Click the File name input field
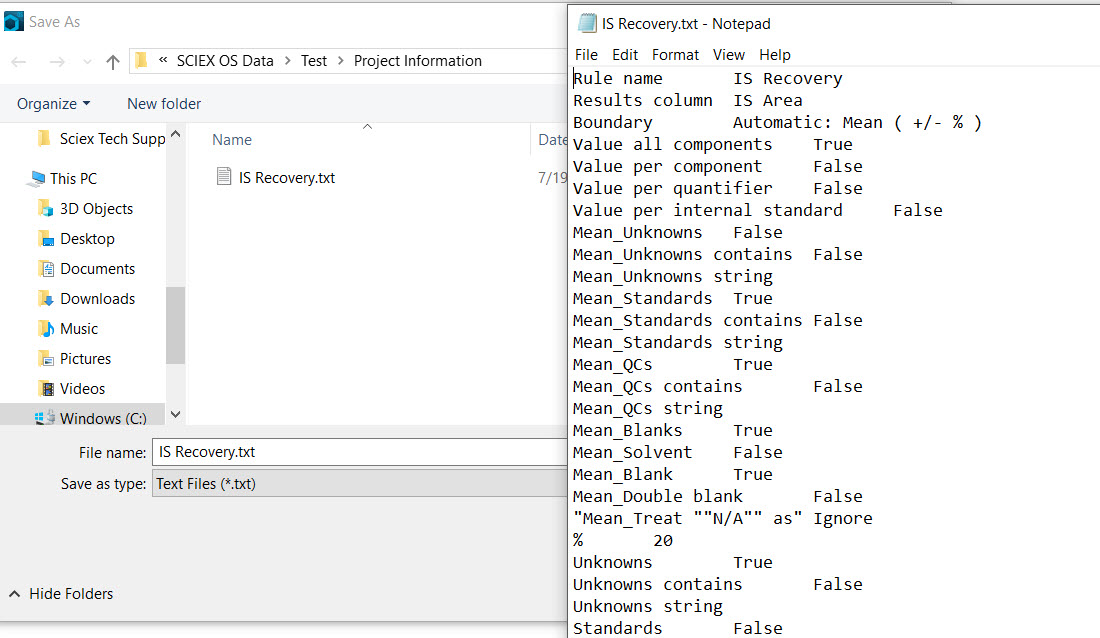The image size is (1100, 638). [359, 452]
